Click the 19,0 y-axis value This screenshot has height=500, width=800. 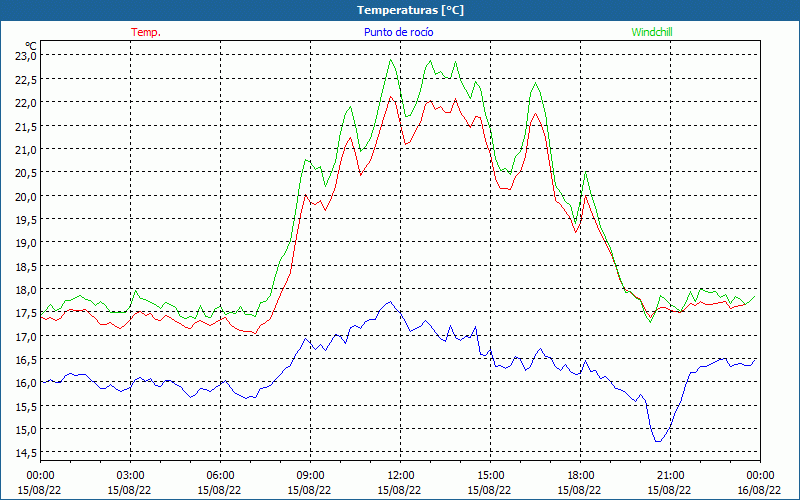click(26, 243)
